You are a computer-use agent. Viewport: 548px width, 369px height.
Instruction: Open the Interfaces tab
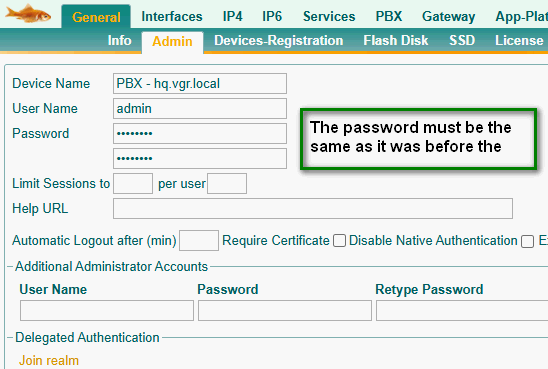pos(172,16)
